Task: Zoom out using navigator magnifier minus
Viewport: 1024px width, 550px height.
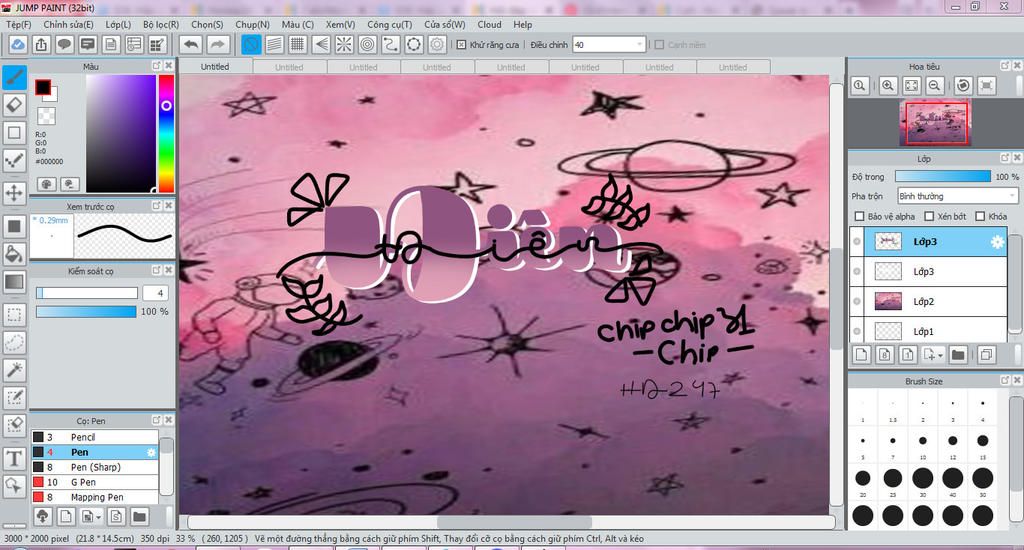Action: pos(935,86)
